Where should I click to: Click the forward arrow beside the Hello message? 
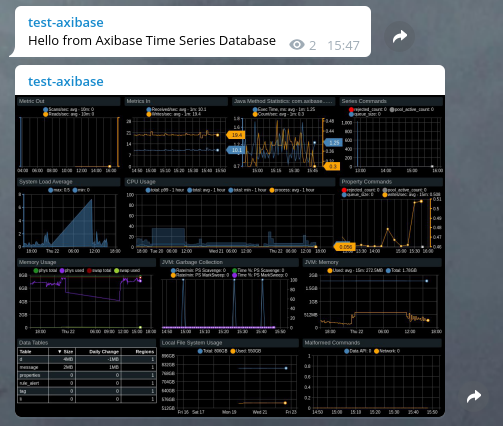pyautogui.click(x=400, y=36)
